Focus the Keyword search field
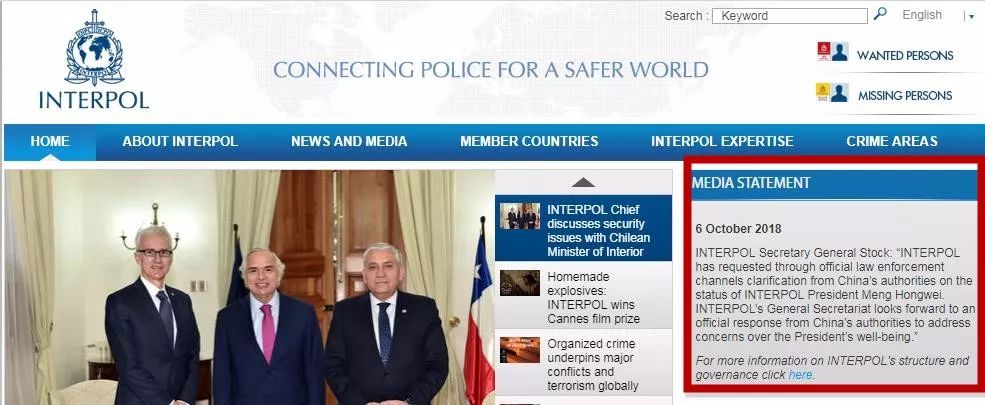The height and width of the screenshot is (405, 985). [789, 16]
